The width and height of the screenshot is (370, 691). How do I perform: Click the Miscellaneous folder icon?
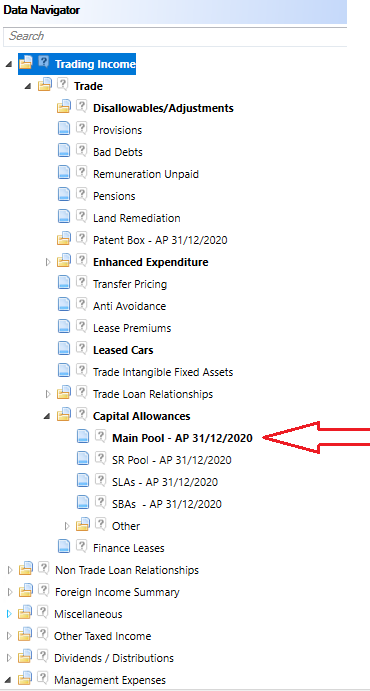[26, 613]
